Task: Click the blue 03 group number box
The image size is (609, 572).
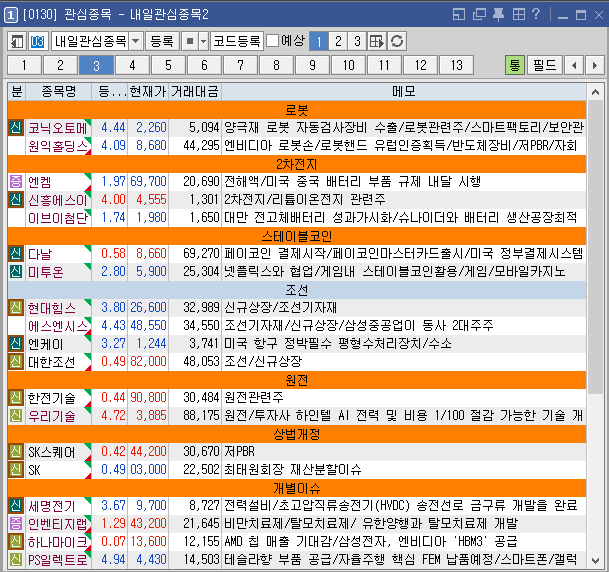Action: coord(38,41)
